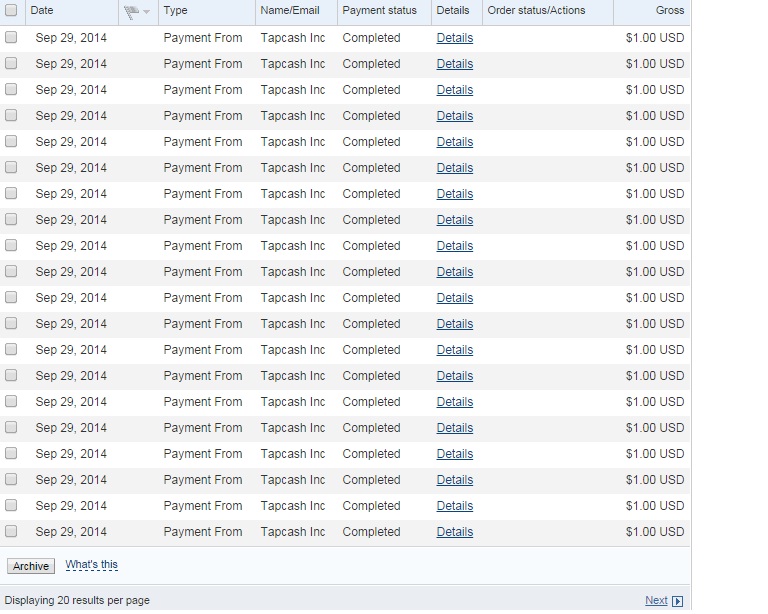Click the Details column header

pos(453,10)
